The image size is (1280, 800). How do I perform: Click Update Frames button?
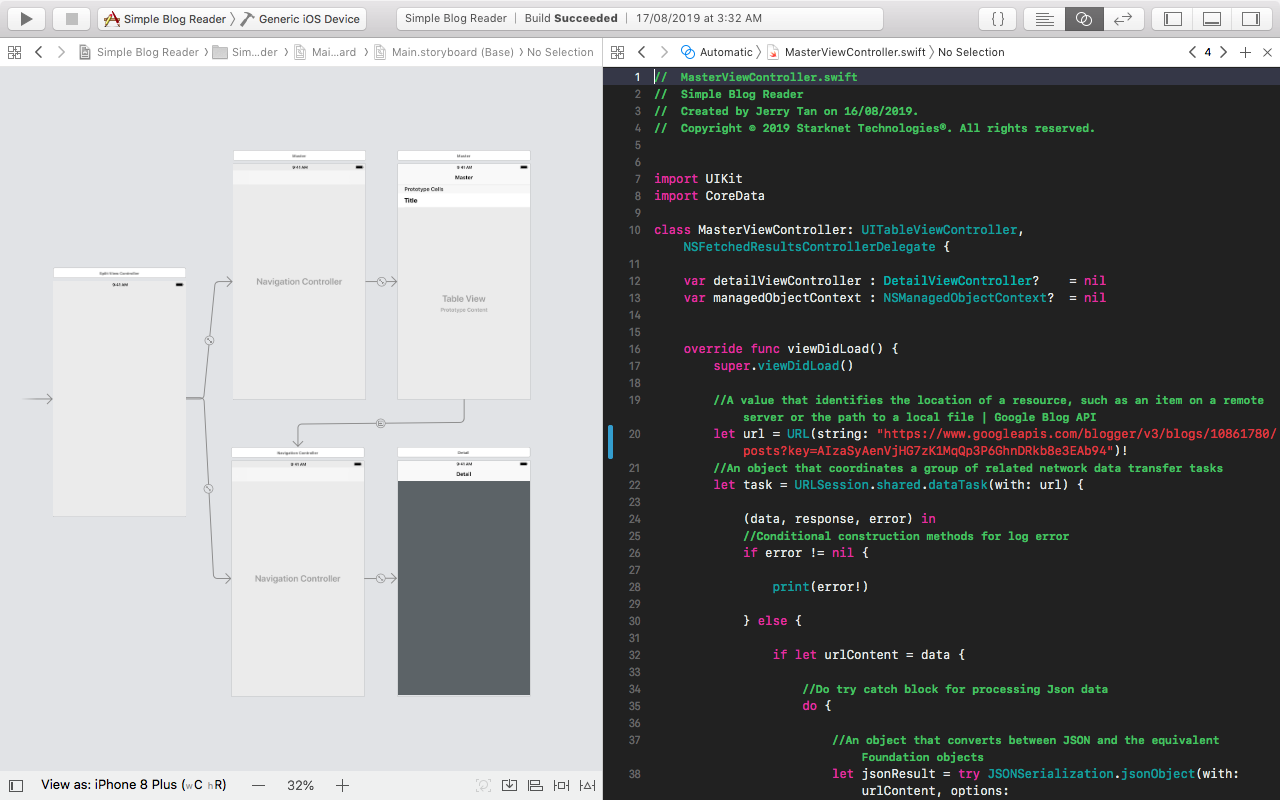[483, 786]
